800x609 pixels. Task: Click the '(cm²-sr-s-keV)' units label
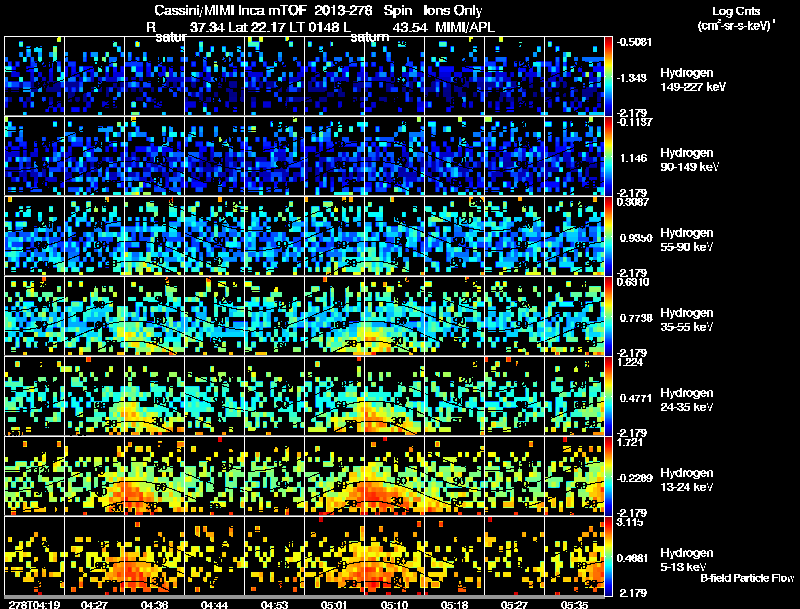click(735, 25)
